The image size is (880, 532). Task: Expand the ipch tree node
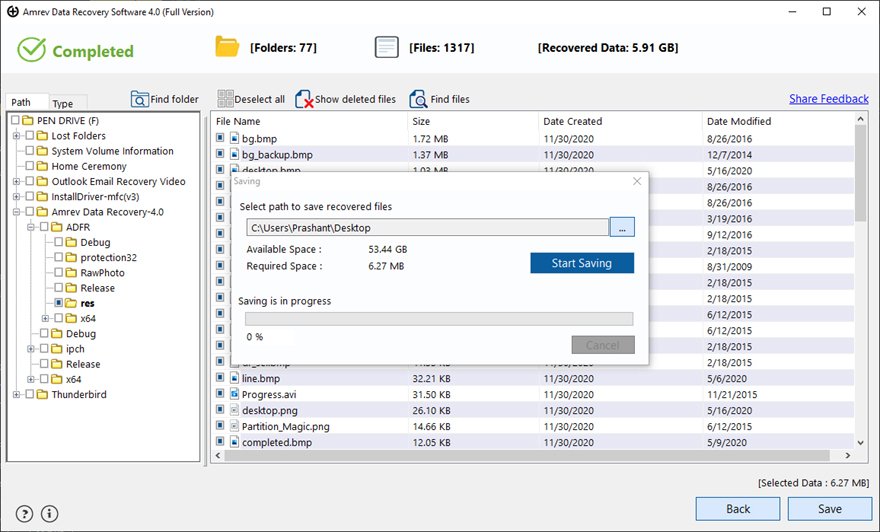pyautogui.click(x=31, y=348)
